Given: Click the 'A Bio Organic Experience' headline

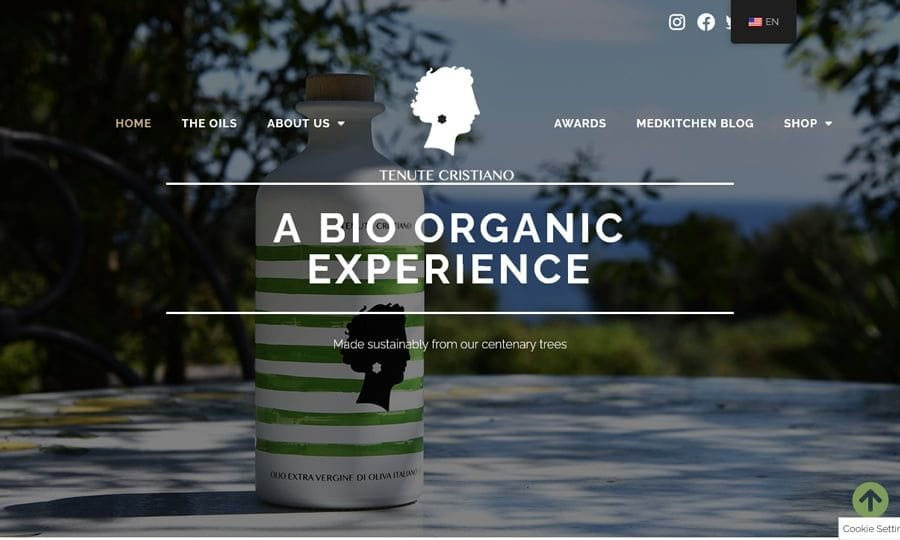Looking at the screenshot, I should pos(449,248).
